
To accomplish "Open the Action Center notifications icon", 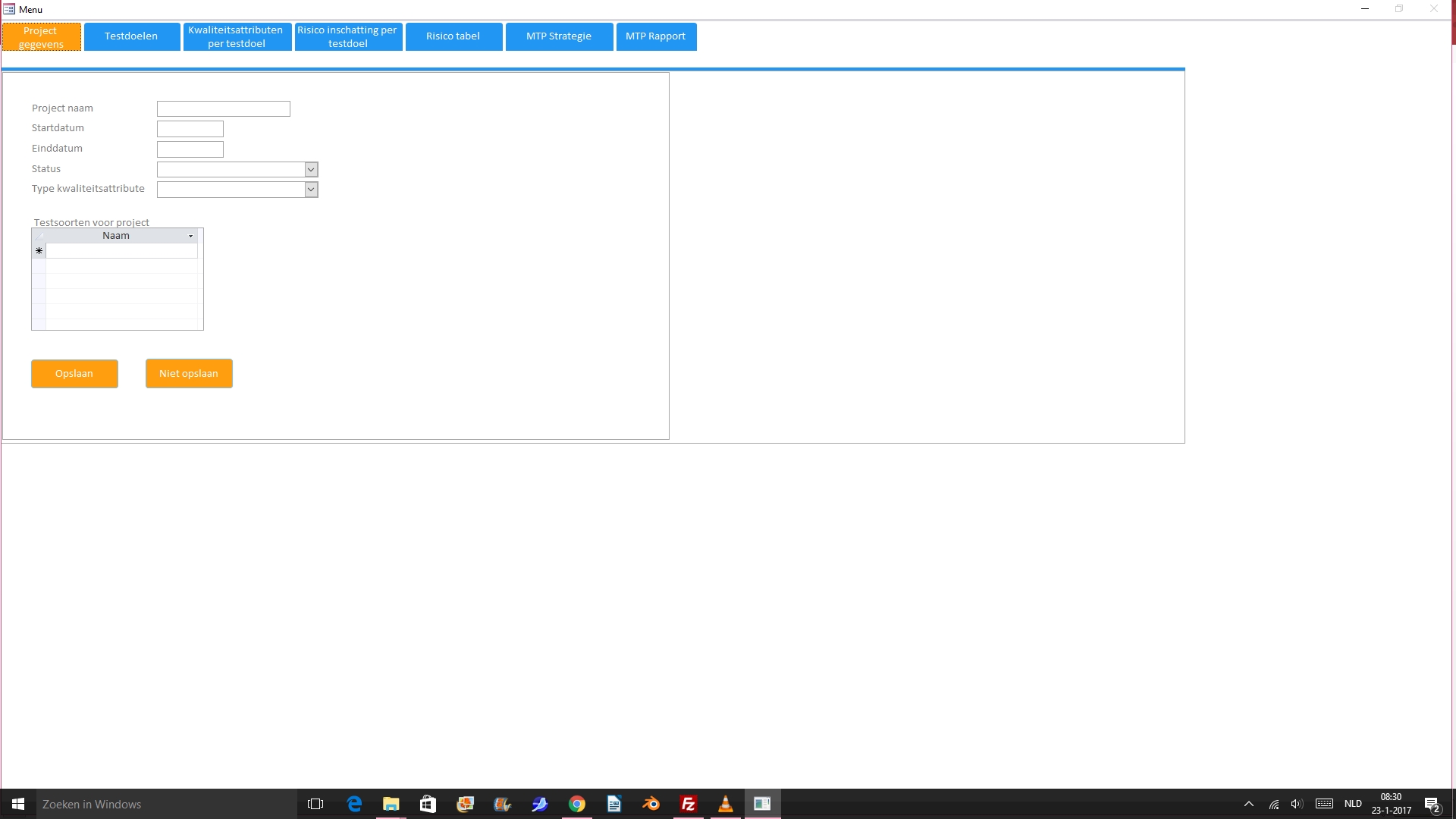I will pos(1432,804).
